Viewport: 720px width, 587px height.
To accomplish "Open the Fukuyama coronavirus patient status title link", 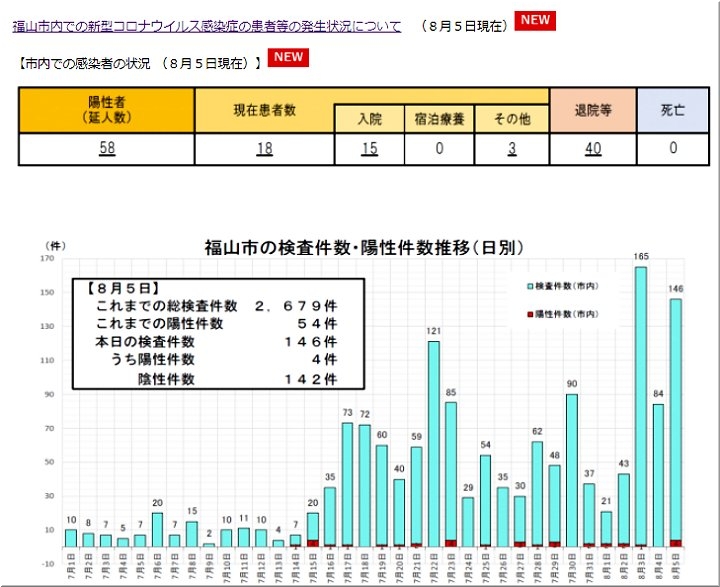I will point(207,27).
